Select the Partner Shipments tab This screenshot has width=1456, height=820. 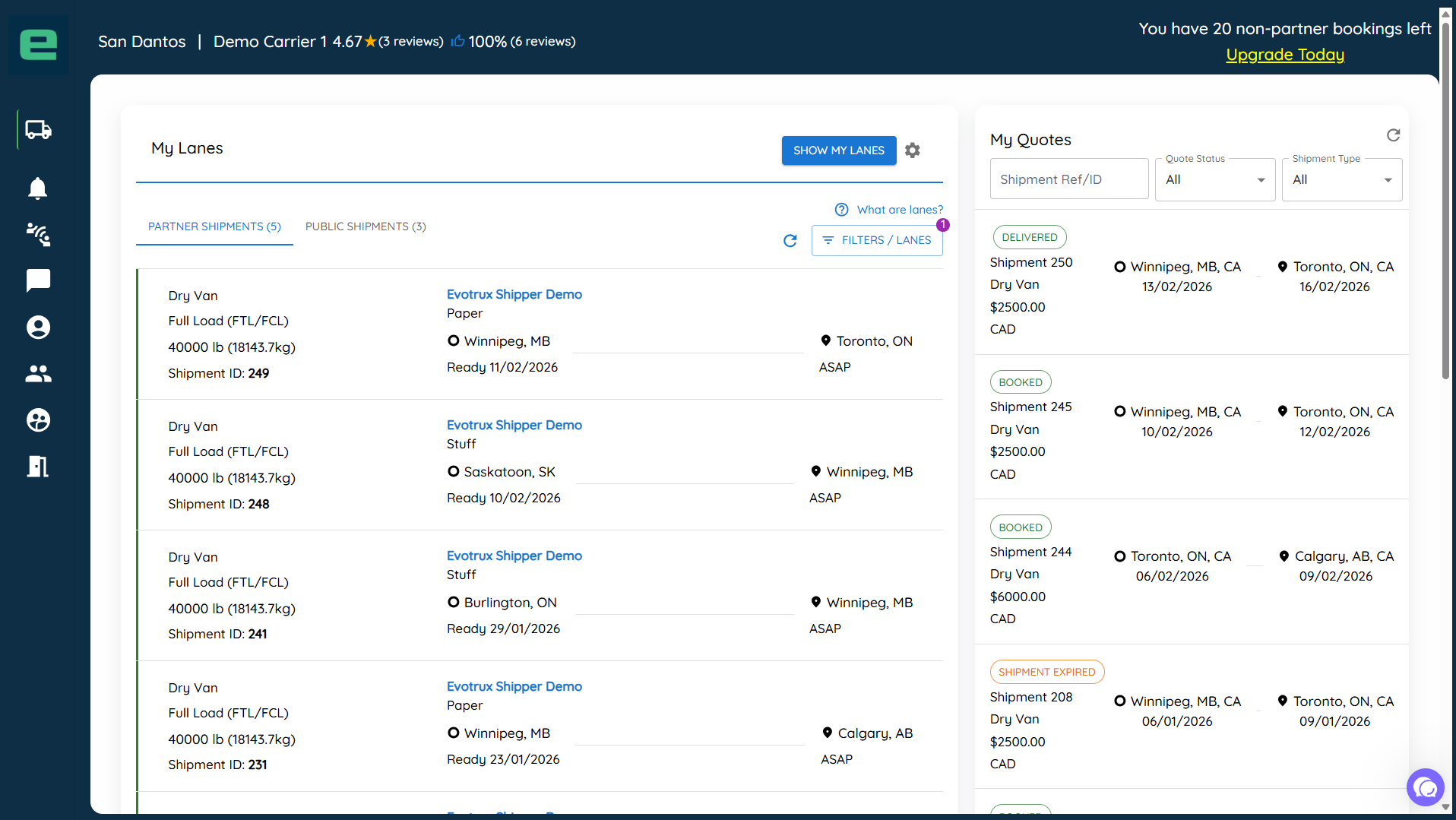click(x=214, y=226)
